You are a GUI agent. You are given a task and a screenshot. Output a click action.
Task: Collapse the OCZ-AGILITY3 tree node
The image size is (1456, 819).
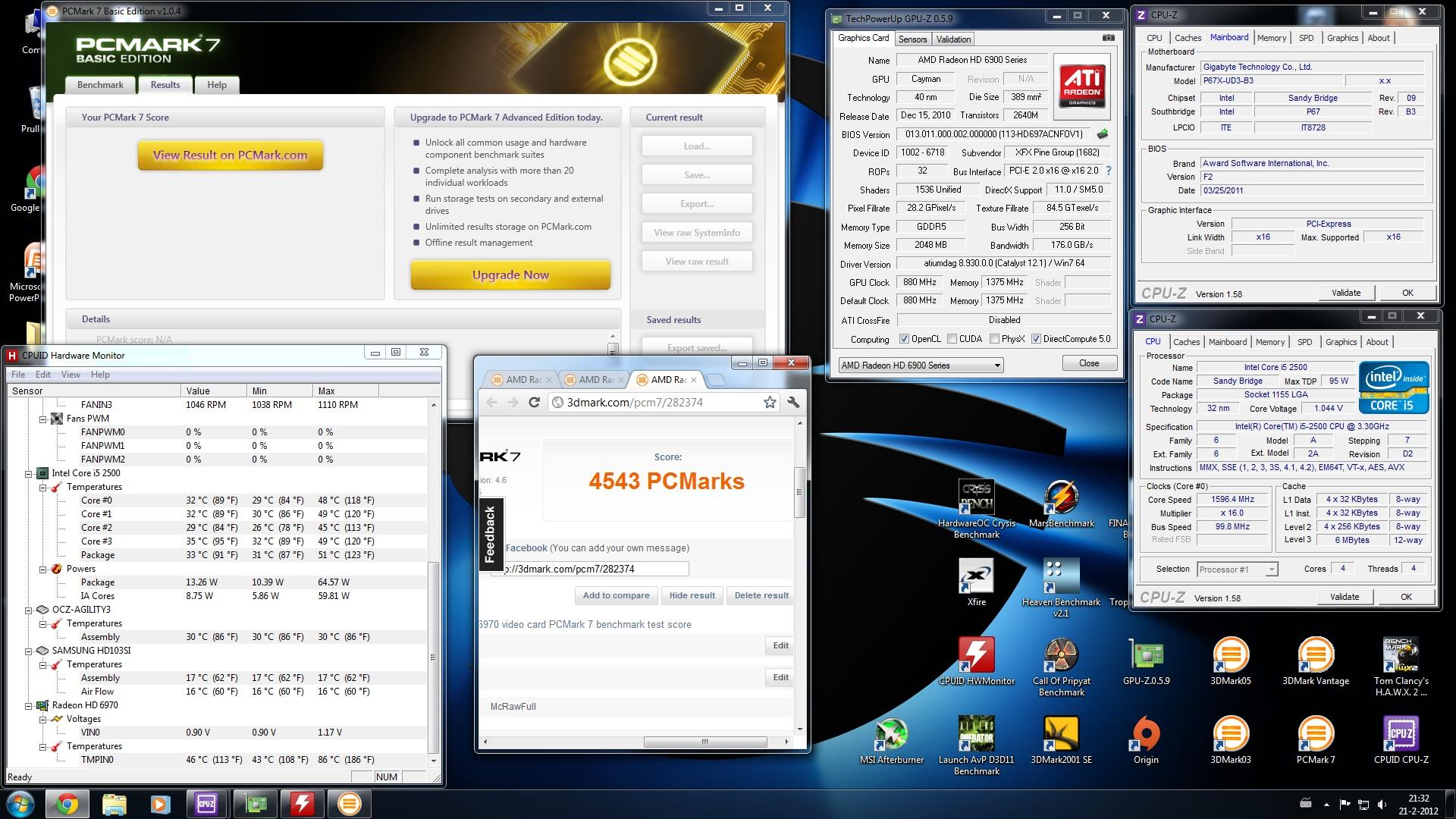click(x=29, y=610)
